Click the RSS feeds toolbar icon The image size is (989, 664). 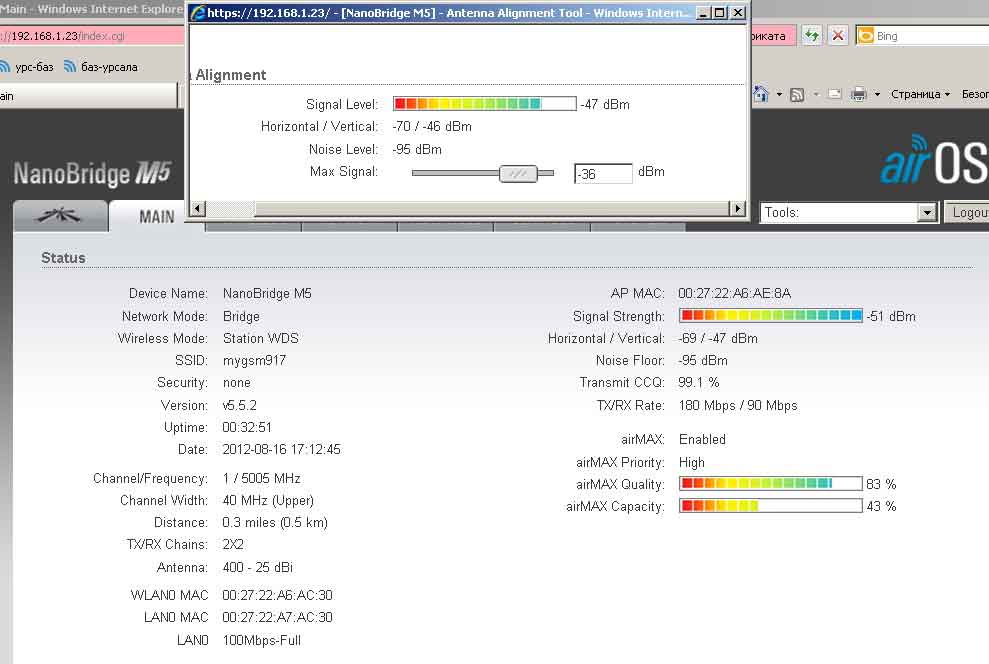[797, 95]
